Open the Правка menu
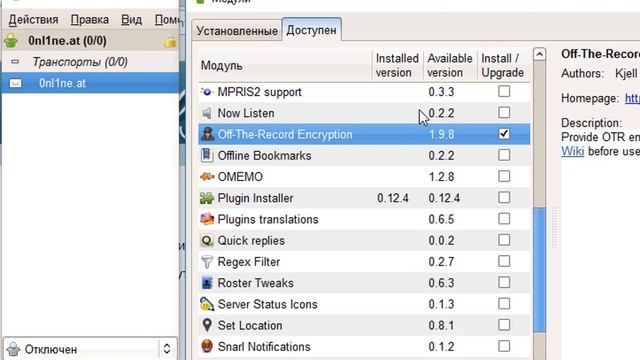The image size is (640, 360). point(89,20)
